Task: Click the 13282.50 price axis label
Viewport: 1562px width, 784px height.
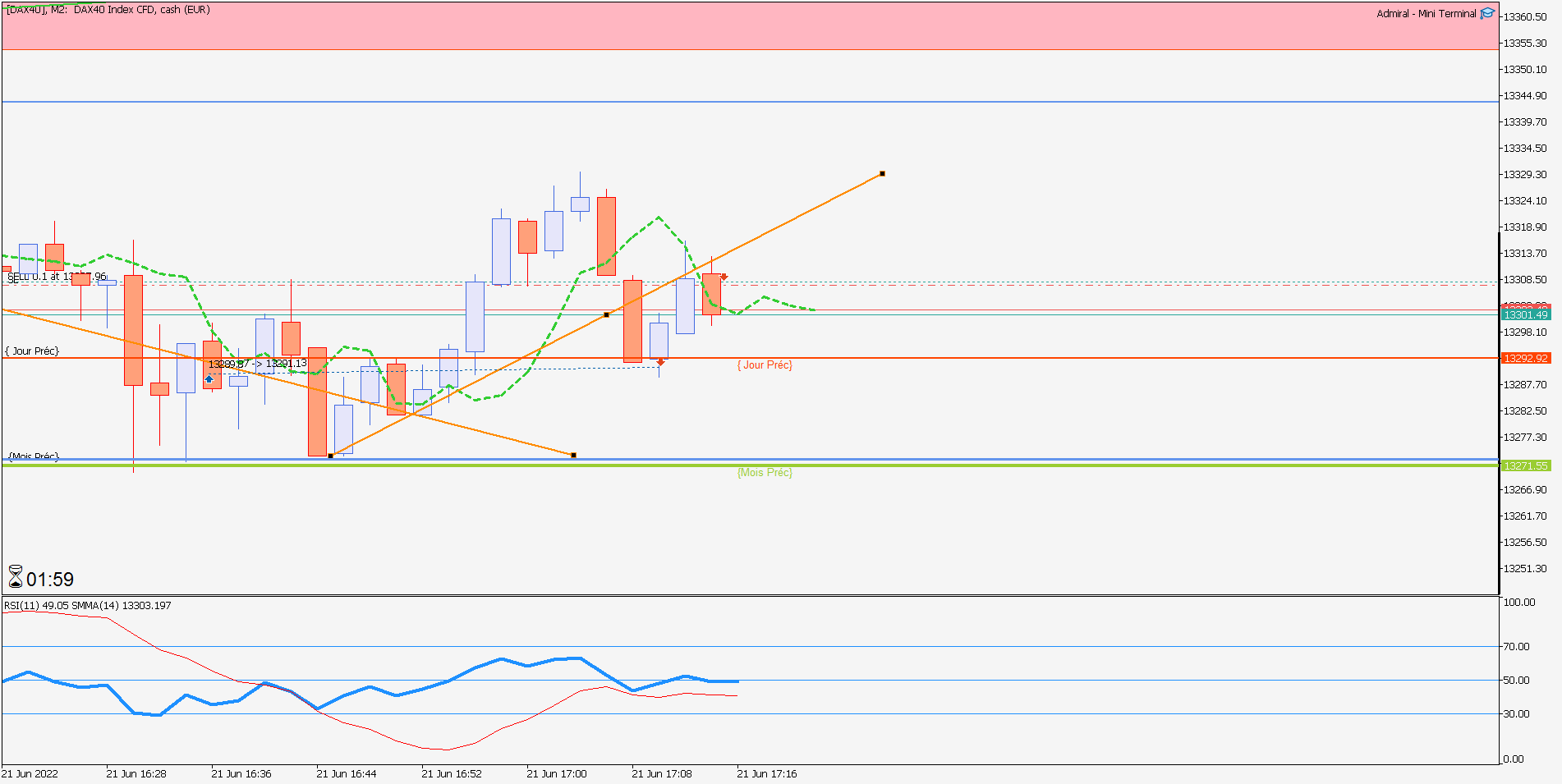Action: pos(1525,410)
